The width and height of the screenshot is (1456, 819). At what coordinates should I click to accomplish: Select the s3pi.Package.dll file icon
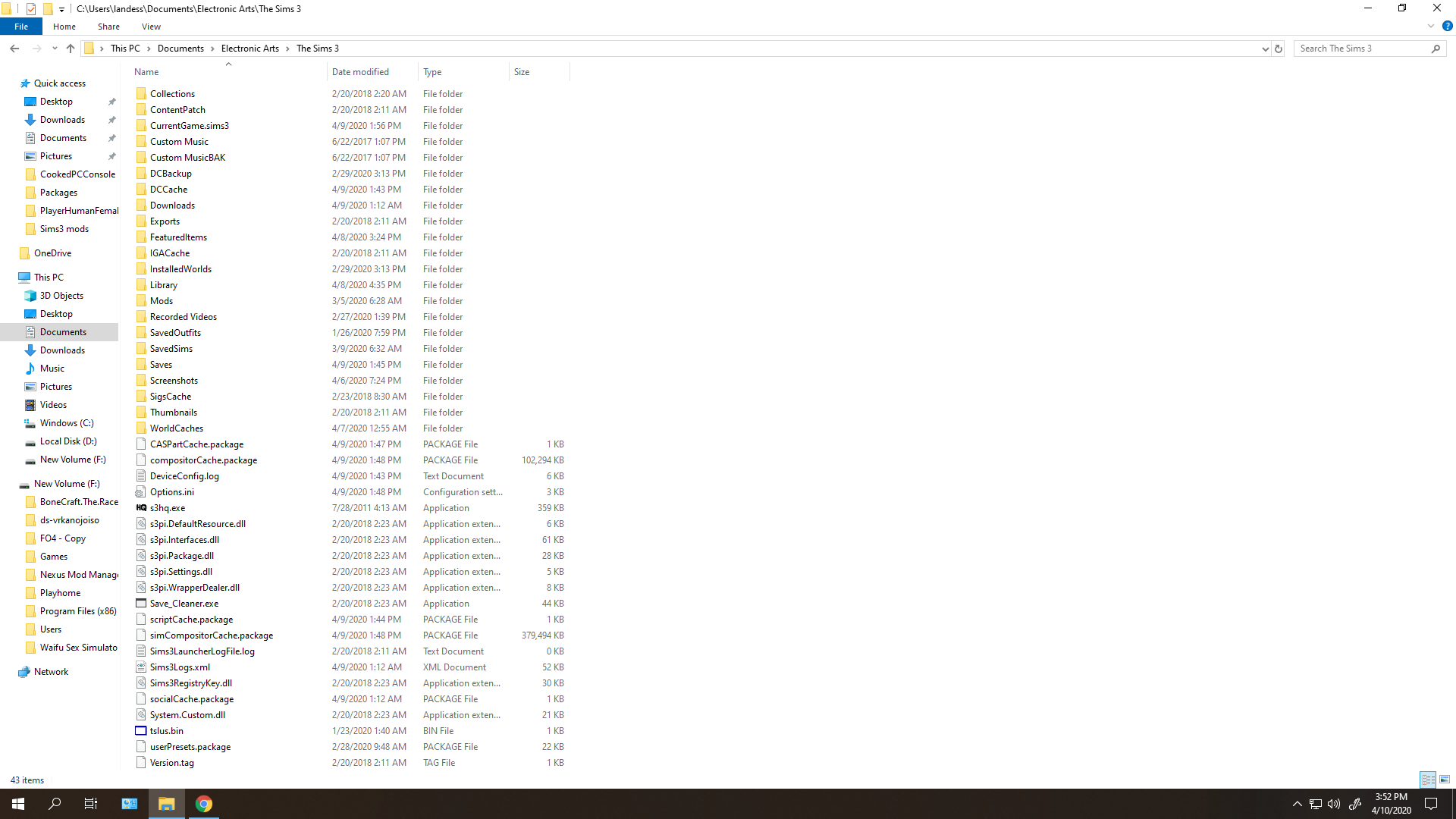point(141,556)
